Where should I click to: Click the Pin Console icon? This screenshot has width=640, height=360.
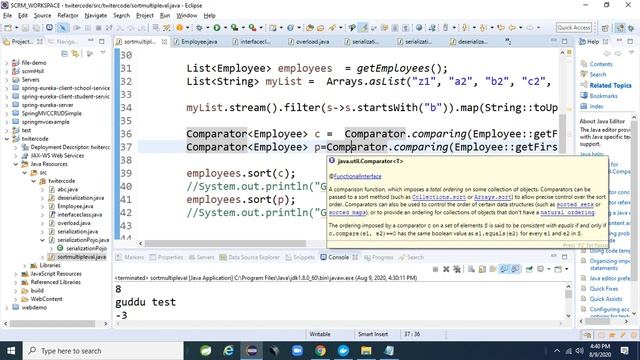click(529, 269)
